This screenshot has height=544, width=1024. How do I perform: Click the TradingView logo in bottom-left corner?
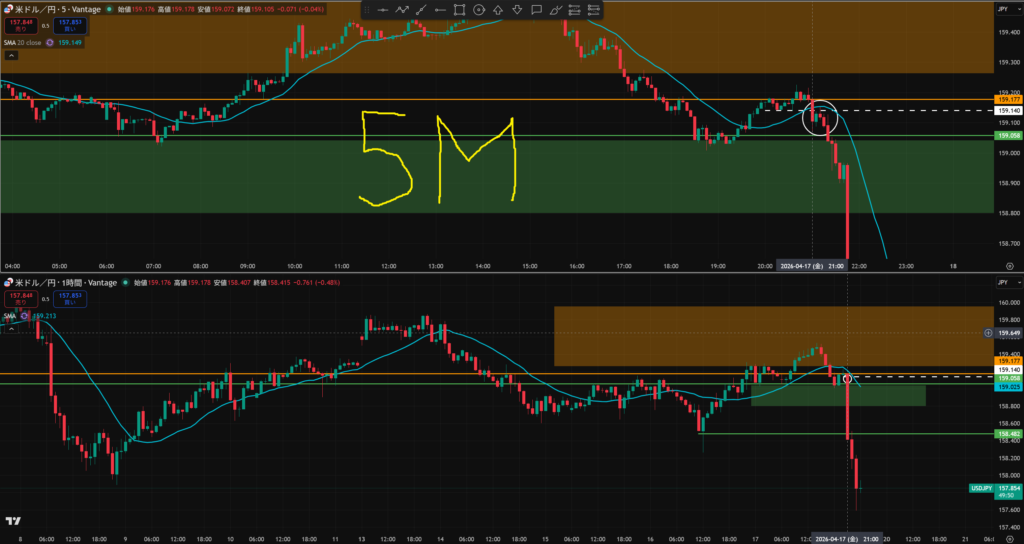(x=14, y=520)
